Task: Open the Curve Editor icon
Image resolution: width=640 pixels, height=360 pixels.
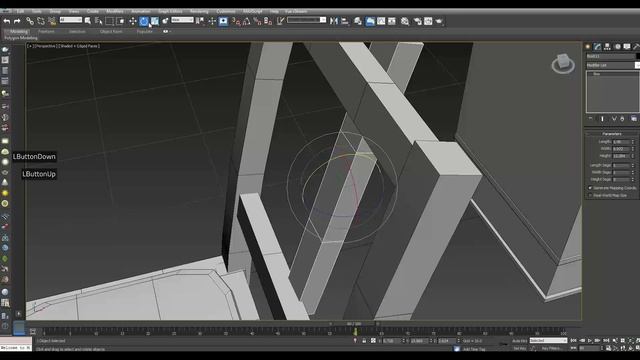Action: 381,21
